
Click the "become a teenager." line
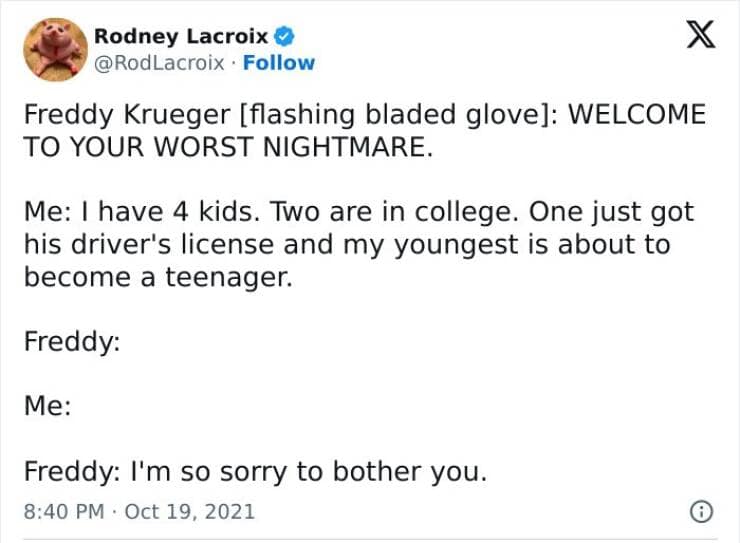point(158,278)
